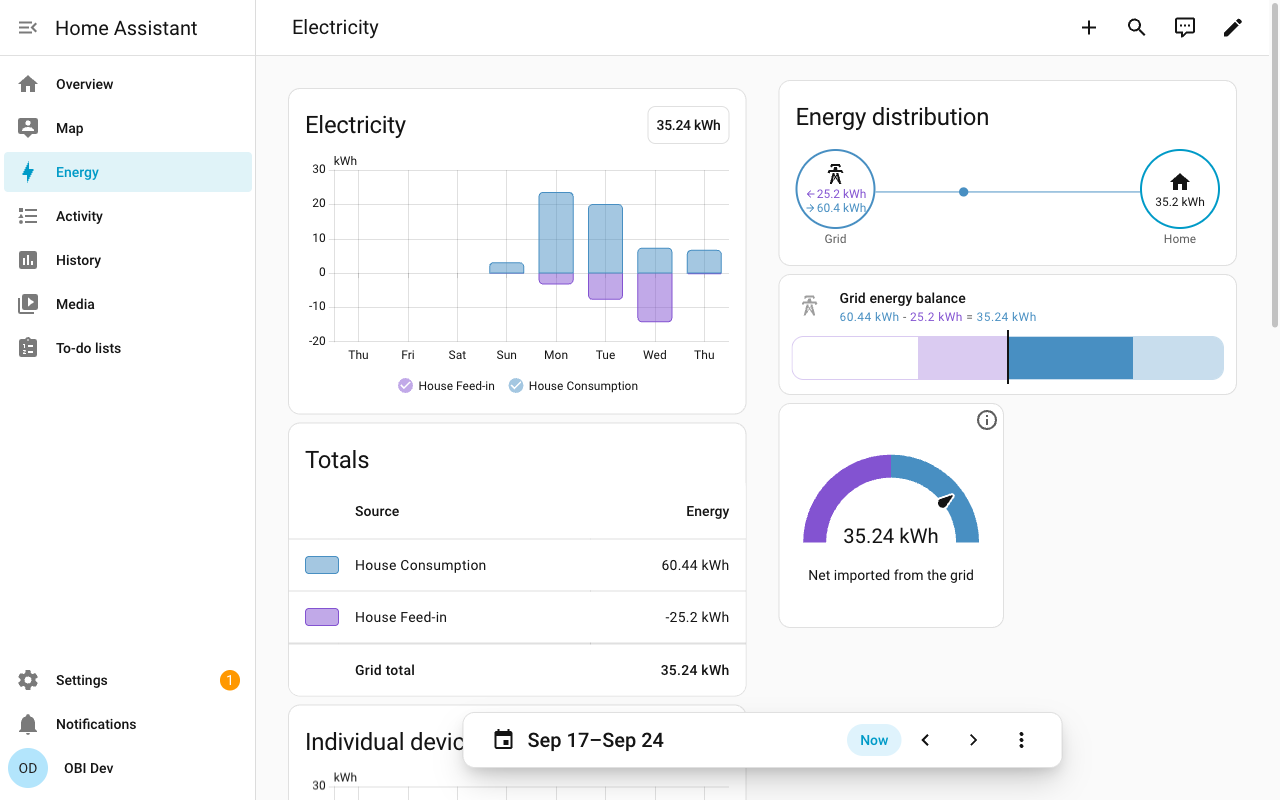Click the page vertical scrollbar

[1274, 165]
